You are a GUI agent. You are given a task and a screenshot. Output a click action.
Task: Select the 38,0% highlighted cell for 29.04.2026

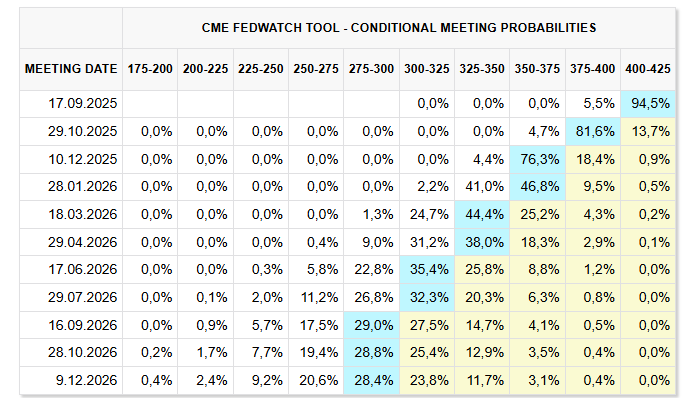482,242
